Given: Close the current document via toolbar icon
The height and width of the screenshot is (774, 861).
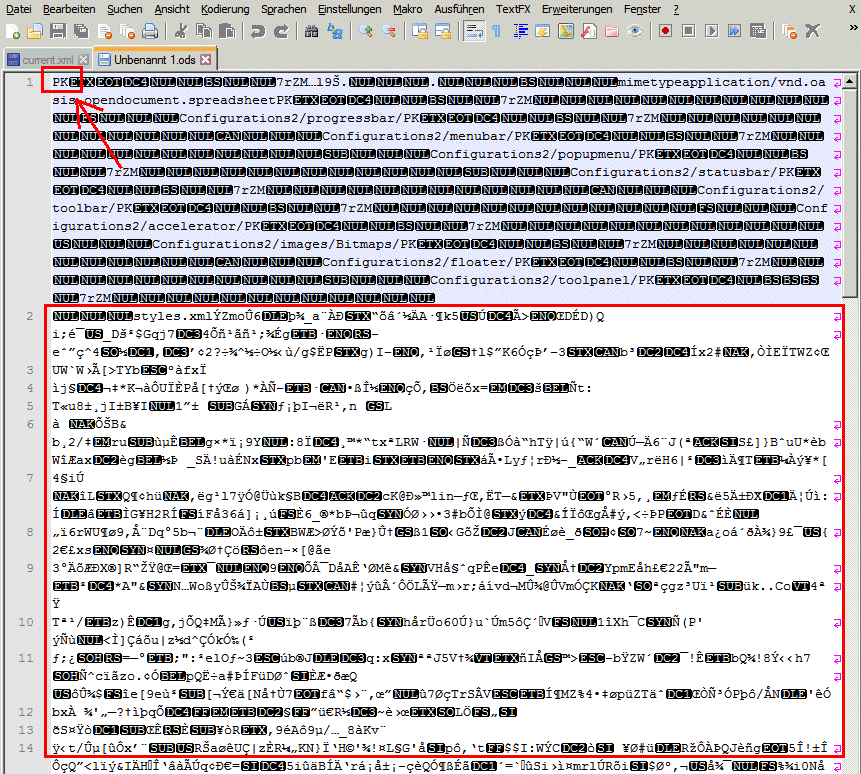Looking at the screenshot, I should point(105,31).
